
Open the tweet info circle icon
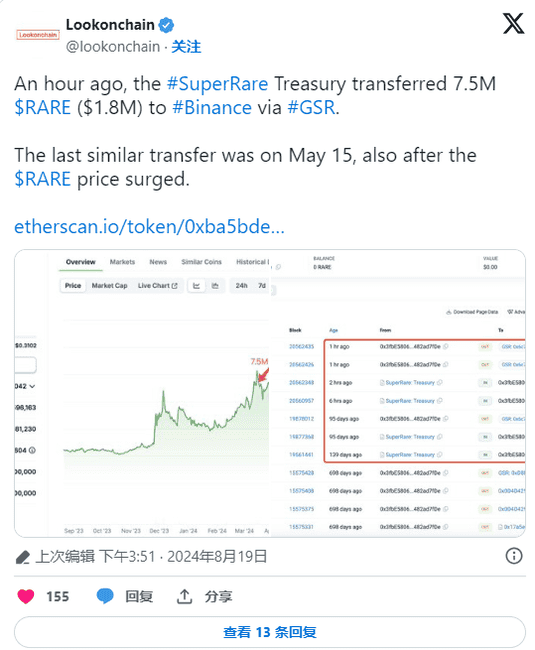click(514, 556)
